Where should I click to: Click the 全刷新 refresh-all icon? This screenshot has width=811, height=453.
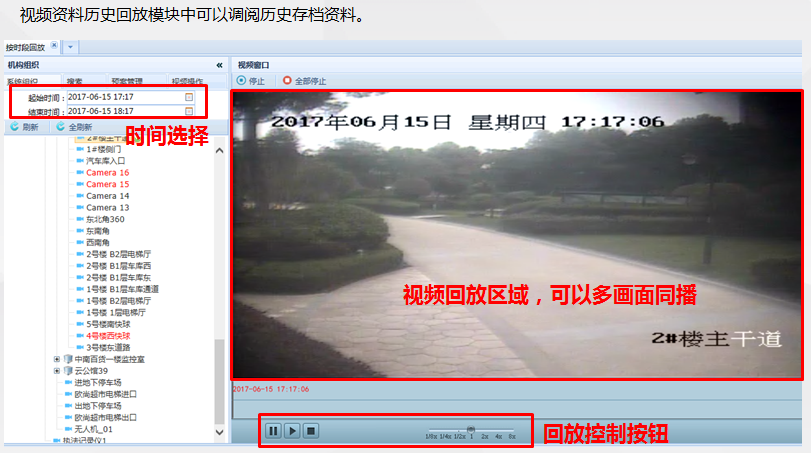click(61, 127)
